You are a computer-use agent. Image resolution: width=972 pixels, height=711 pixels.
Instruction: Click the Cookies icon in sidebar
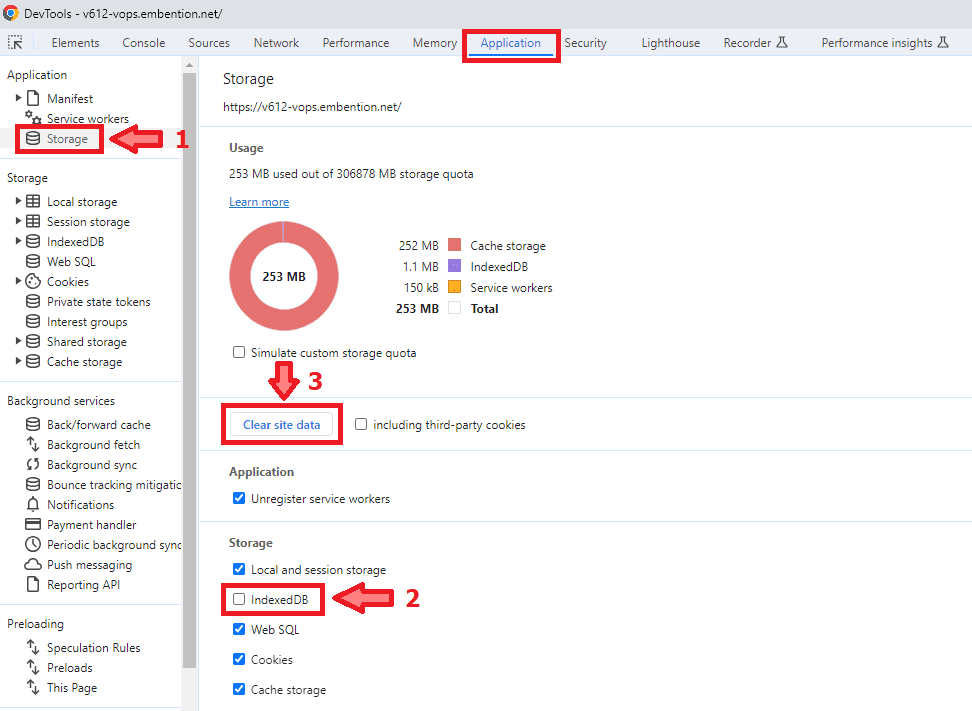(x=33, y=282)
